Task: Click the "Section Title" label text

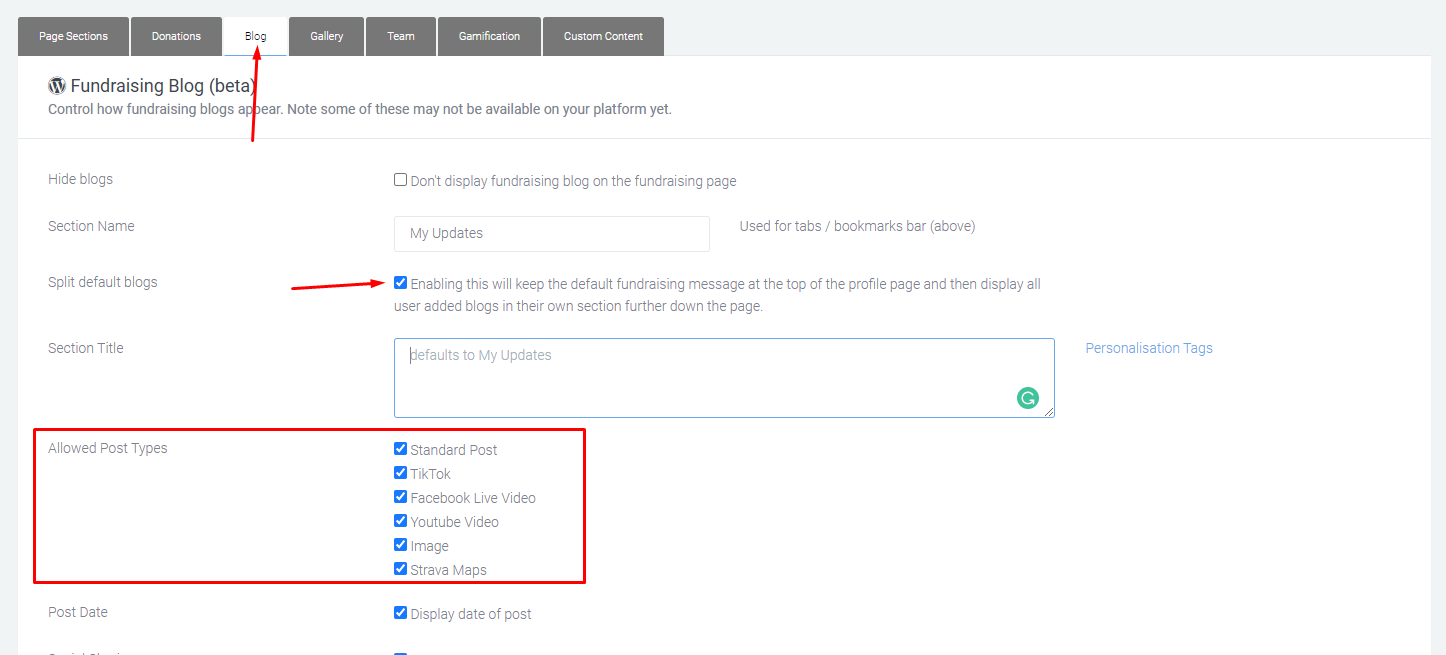Action: [86, 348]
